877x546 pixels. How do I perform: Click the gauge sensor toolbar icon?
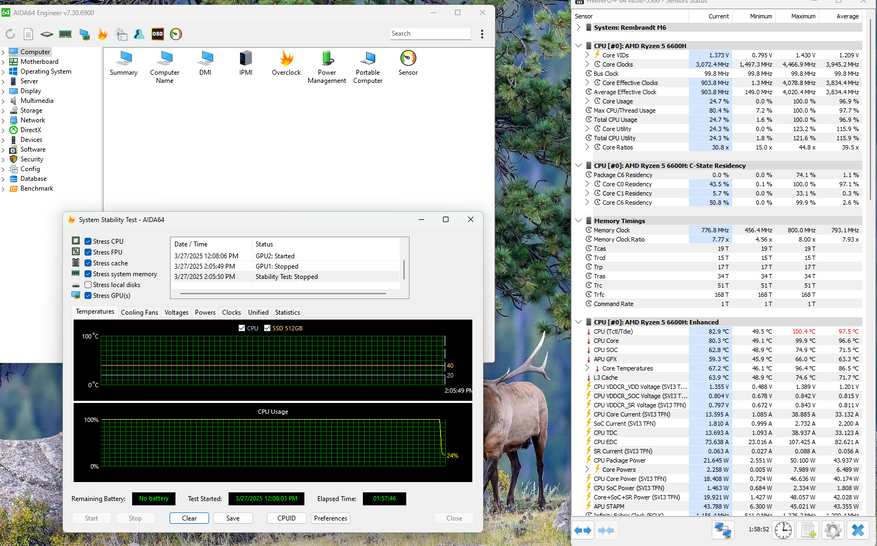[176, 34]
